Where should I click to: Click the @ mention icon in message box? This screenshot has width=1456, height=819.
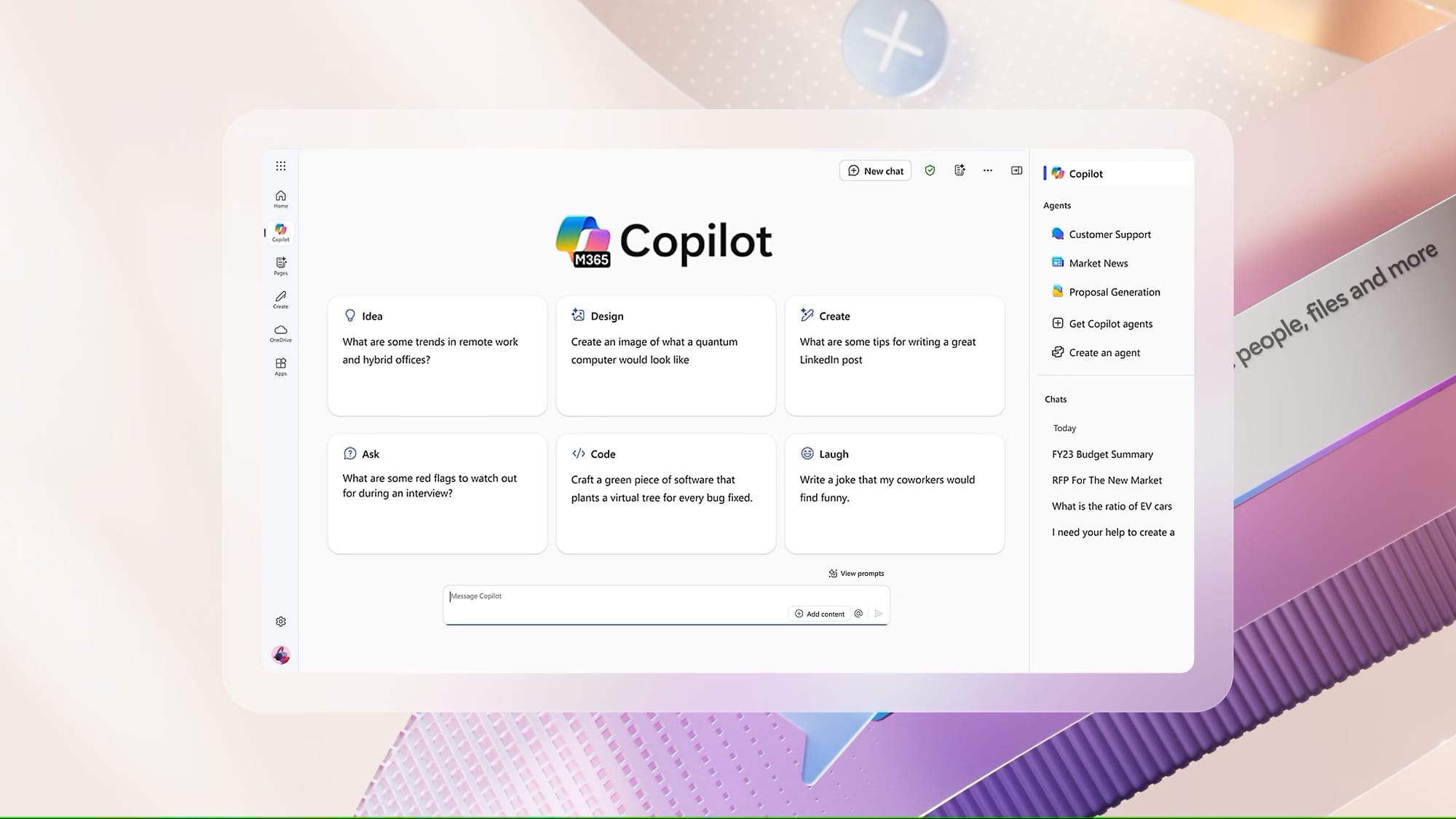858,614
